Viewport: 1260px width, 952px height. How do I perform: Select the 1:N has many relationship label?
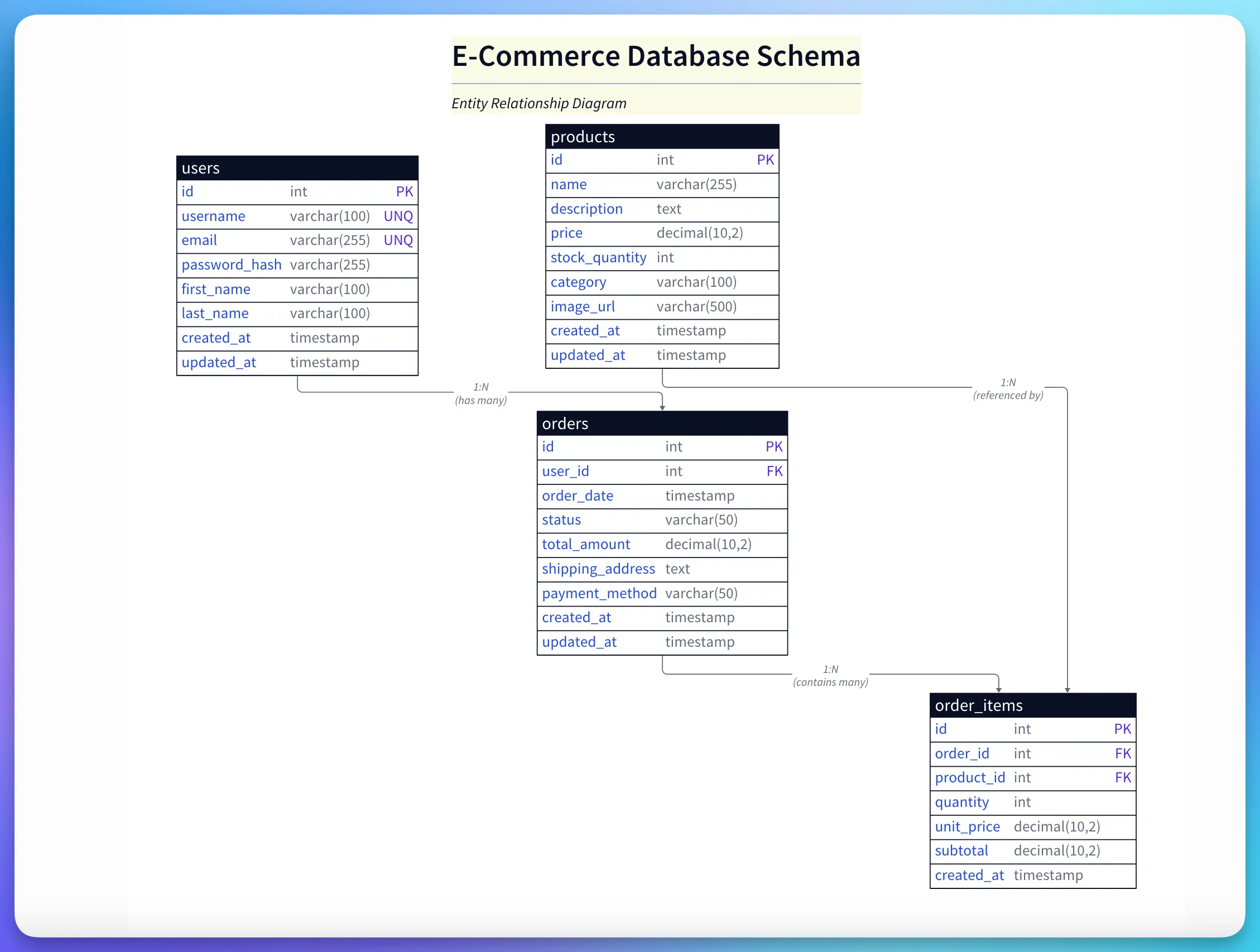[x=482, y=393]
